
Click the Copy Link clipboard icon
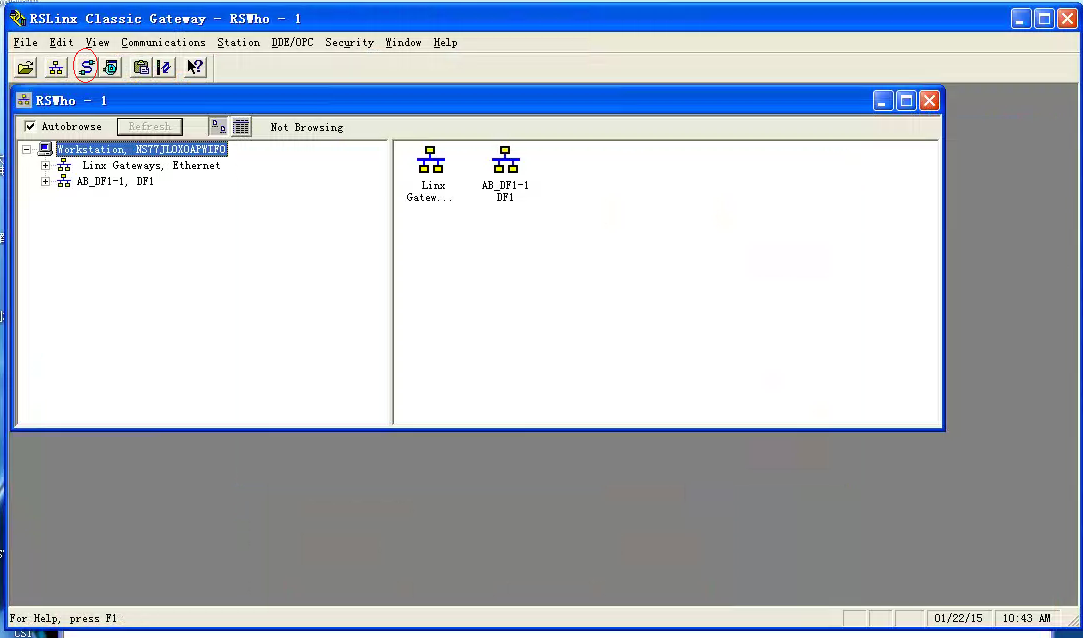[141, 67]
